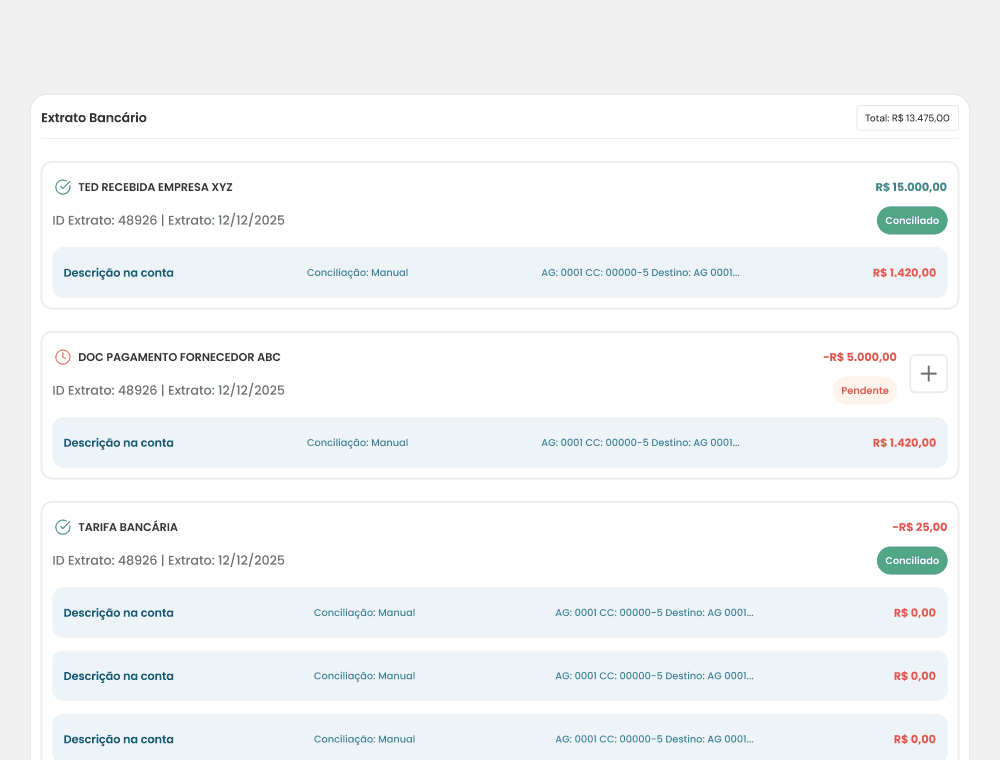
Task: Click Descrição na conta in TED RECEBIDA card
Action: tap(119, 273)
